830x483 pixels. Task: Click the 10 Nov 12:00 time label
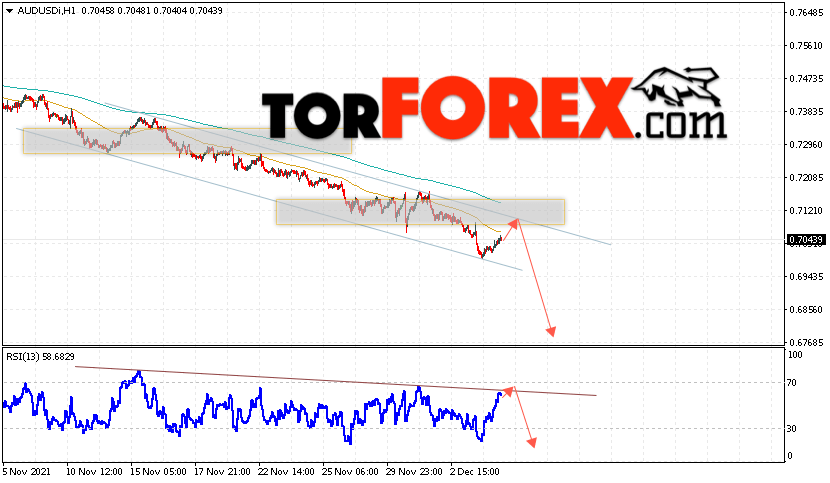coord(94,471)
